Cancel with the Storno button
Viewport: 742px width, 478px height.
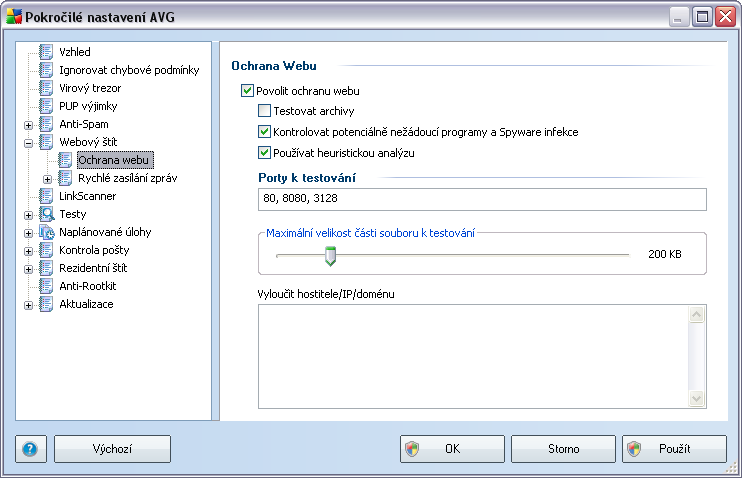click(563, 449)
